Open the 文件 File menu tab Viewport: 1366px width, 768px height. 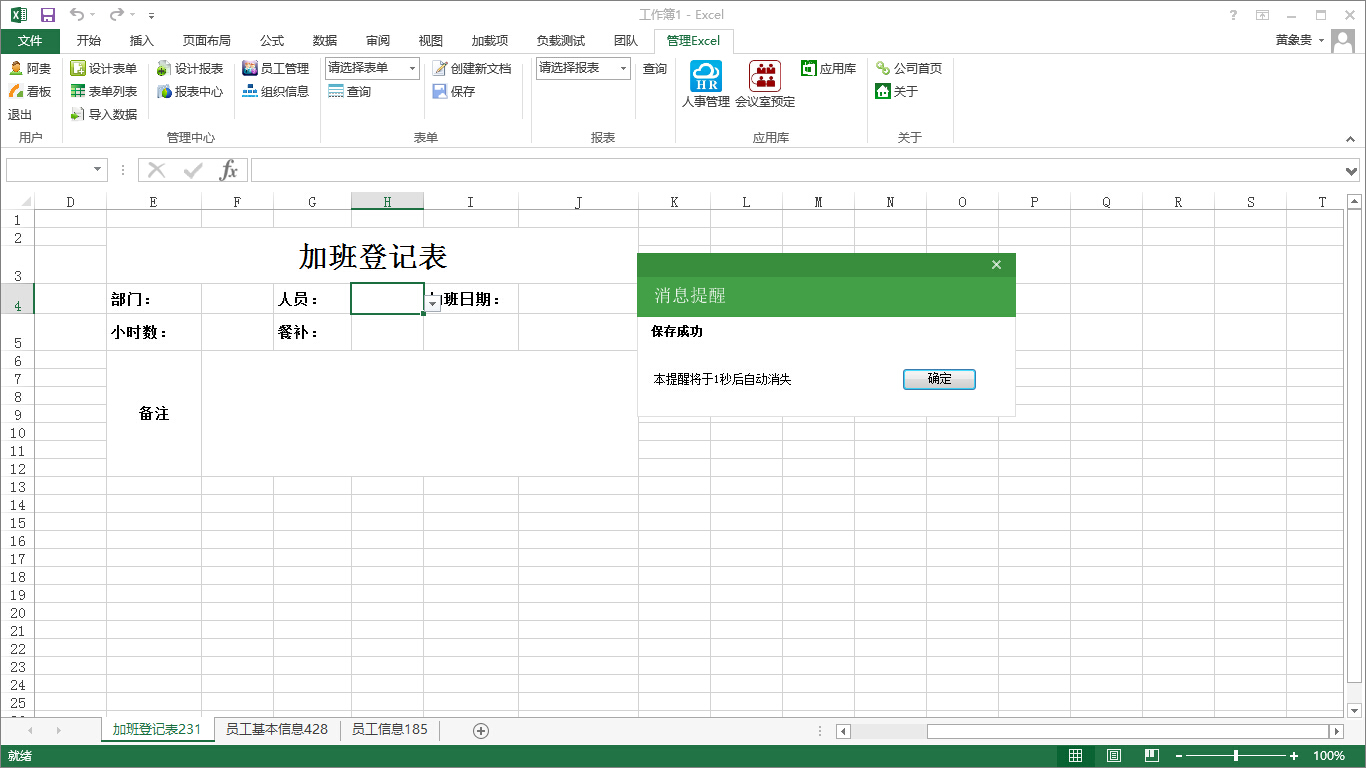coord(30,41)
